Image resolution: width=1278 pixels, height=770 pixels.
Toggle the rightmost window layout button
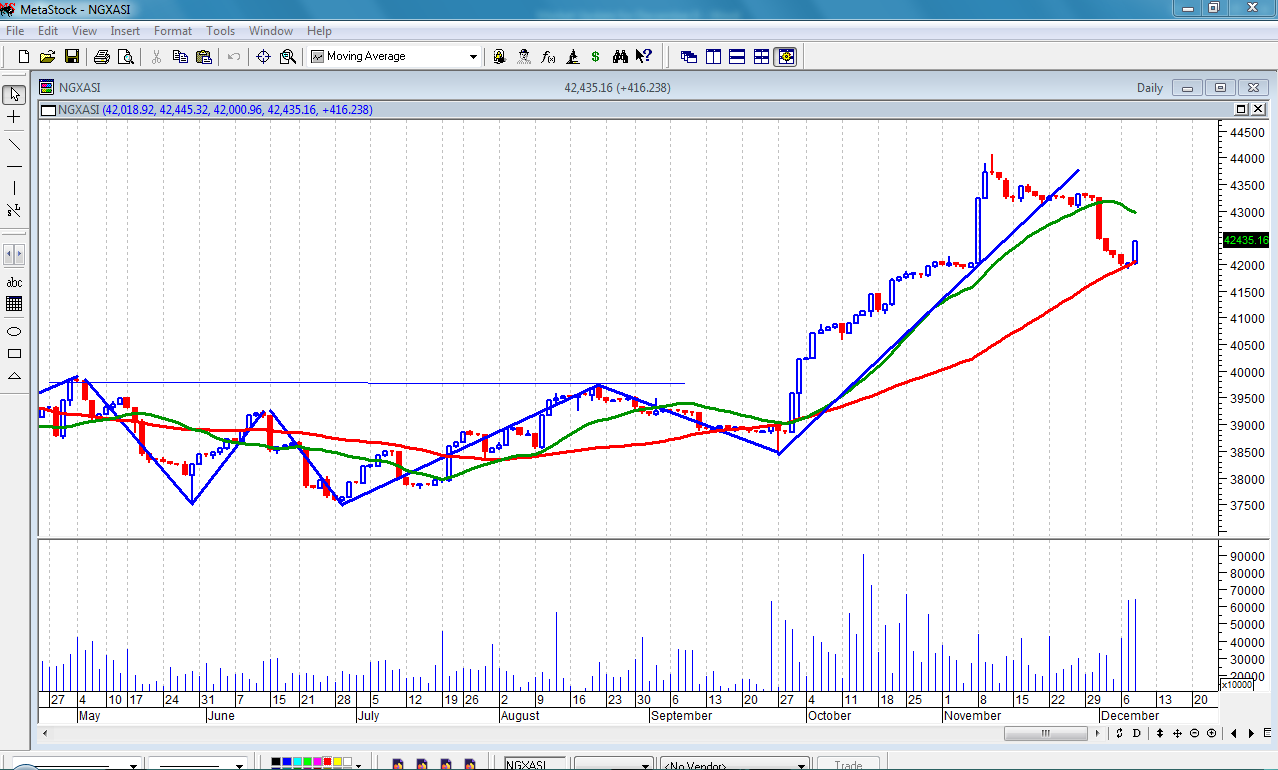click(786, 57)
